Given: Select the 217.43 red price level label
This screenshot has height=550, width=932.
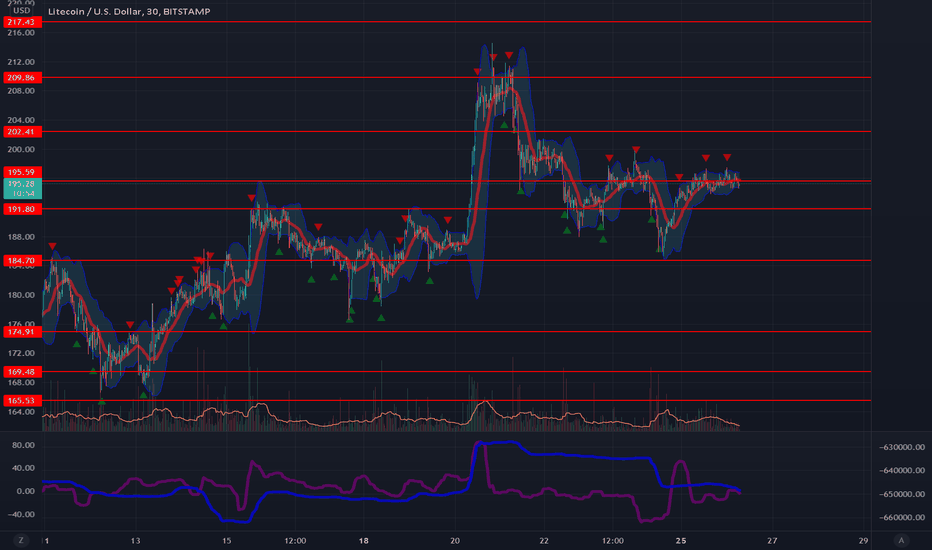Looking at the screenshot, I should pyautogui.click(x=22, y=22).
